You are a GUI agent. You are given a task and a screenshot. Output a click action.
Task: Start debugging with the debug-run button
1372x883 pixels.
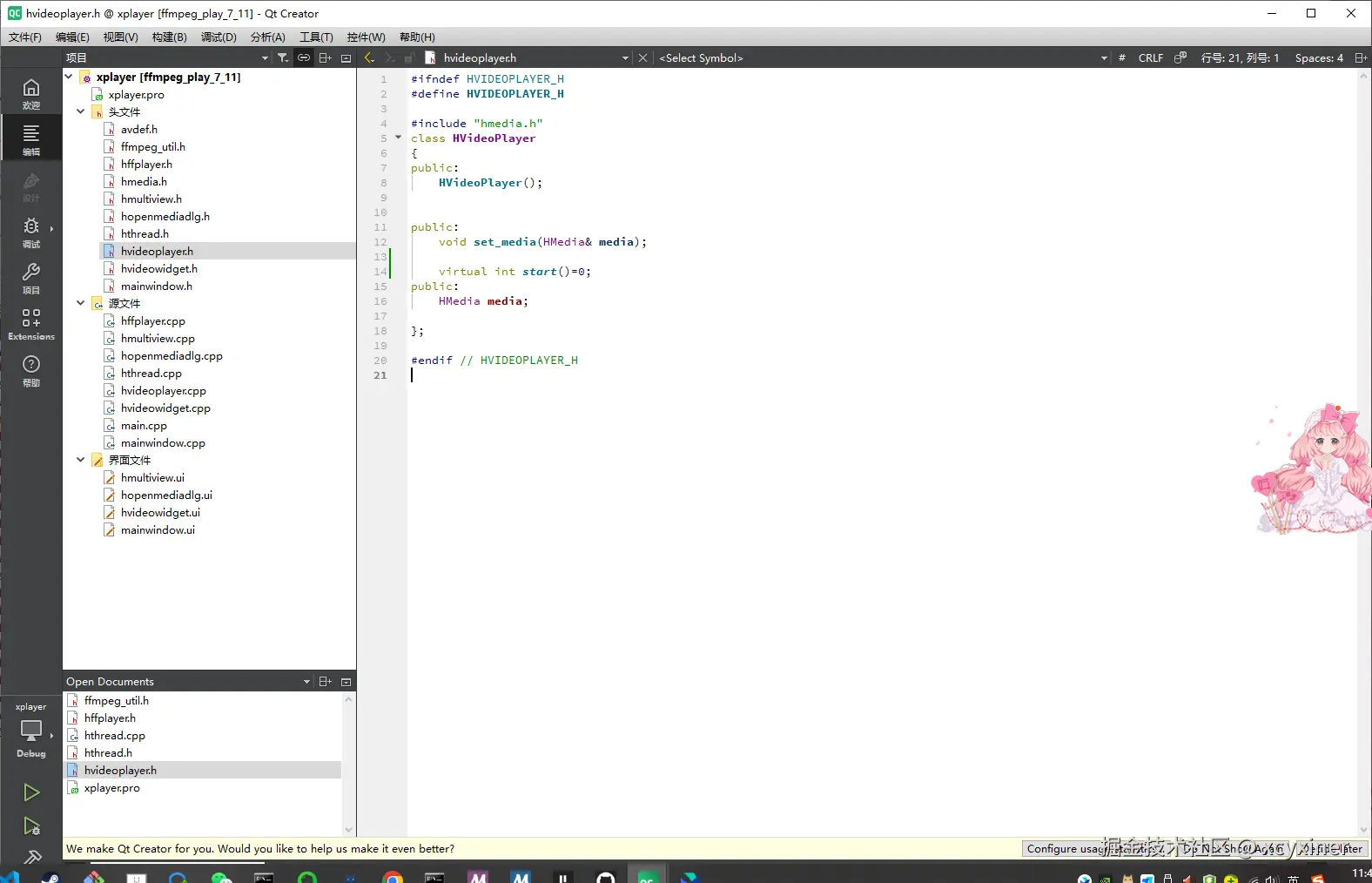click(x=31, y=826)
